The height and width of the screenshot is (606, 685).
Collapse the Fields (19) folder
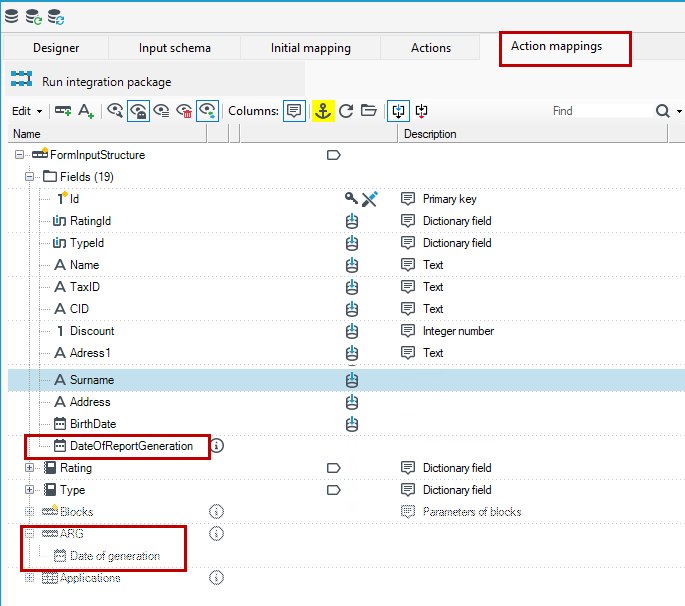tap(29, 177)
